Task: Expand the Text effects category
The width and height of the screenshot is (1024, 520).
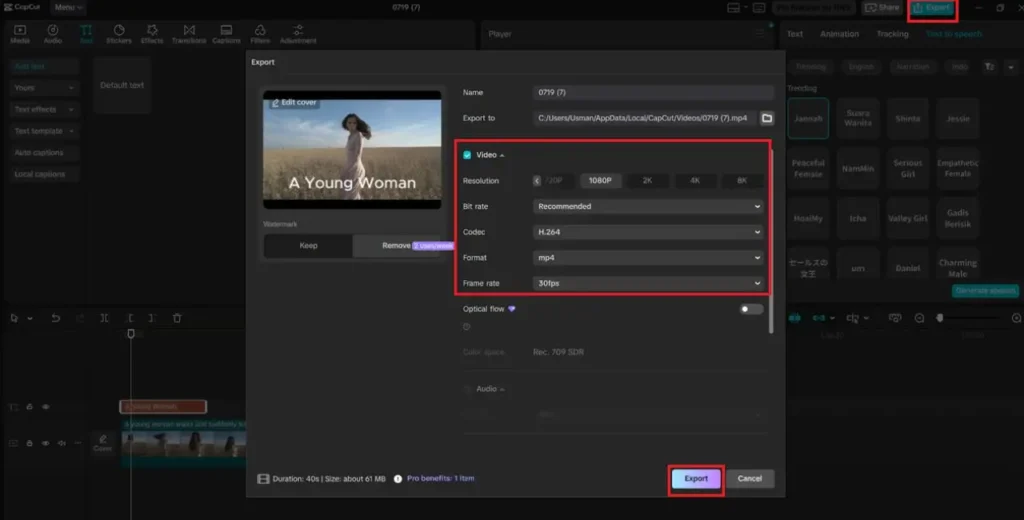Action: (44, 109)
